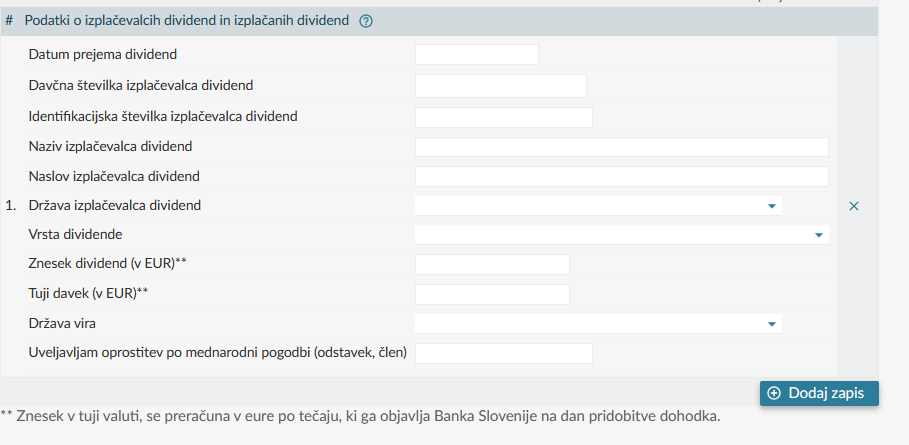The image size is (909, 445).
Task: Open the help question mark icon
Action: pyautogui.click(x=366, y=21)
